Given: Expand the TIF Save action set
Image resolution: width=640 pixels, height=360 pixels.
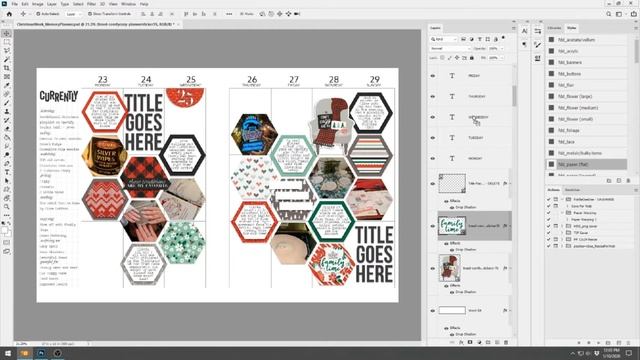Looking at the screenshot, I should [562, 233].
